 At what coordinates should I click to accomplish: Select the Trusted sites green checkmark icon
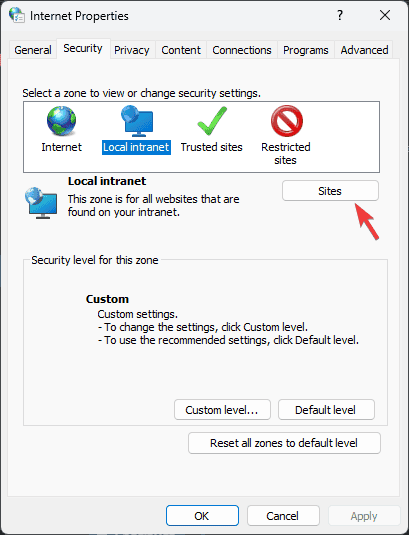click(212, 121)
